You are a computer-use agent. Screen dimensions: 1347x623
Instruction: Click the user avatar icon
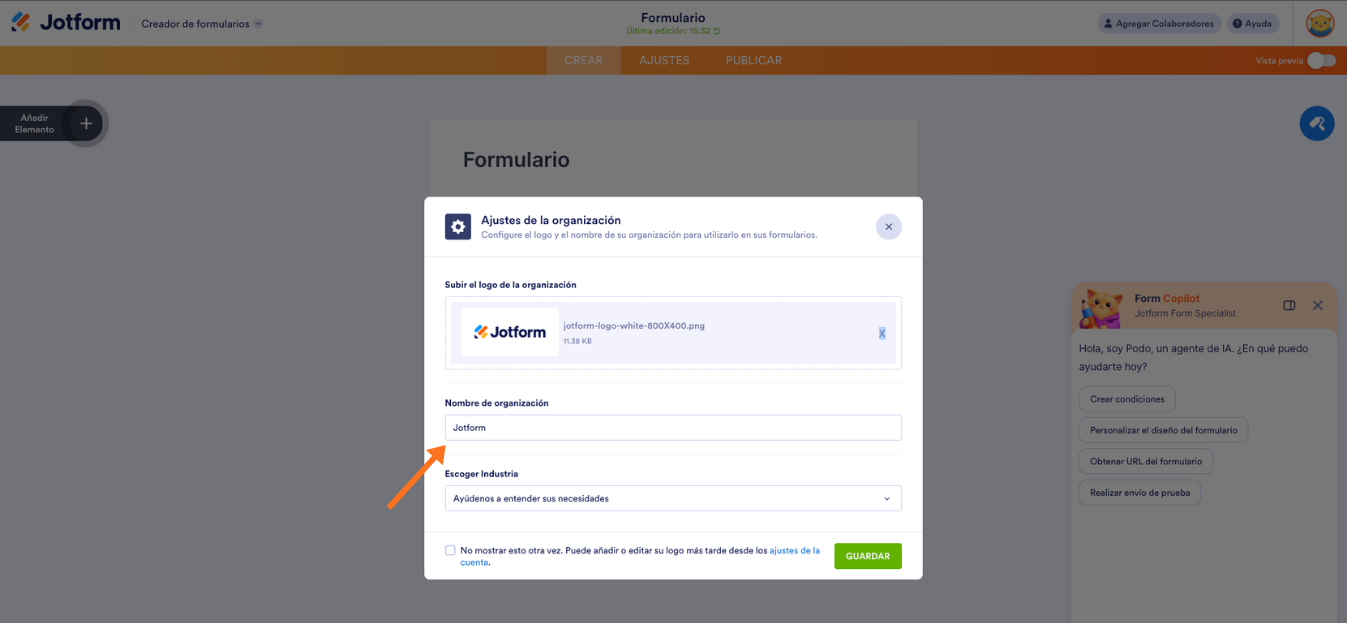[1320, 23]
